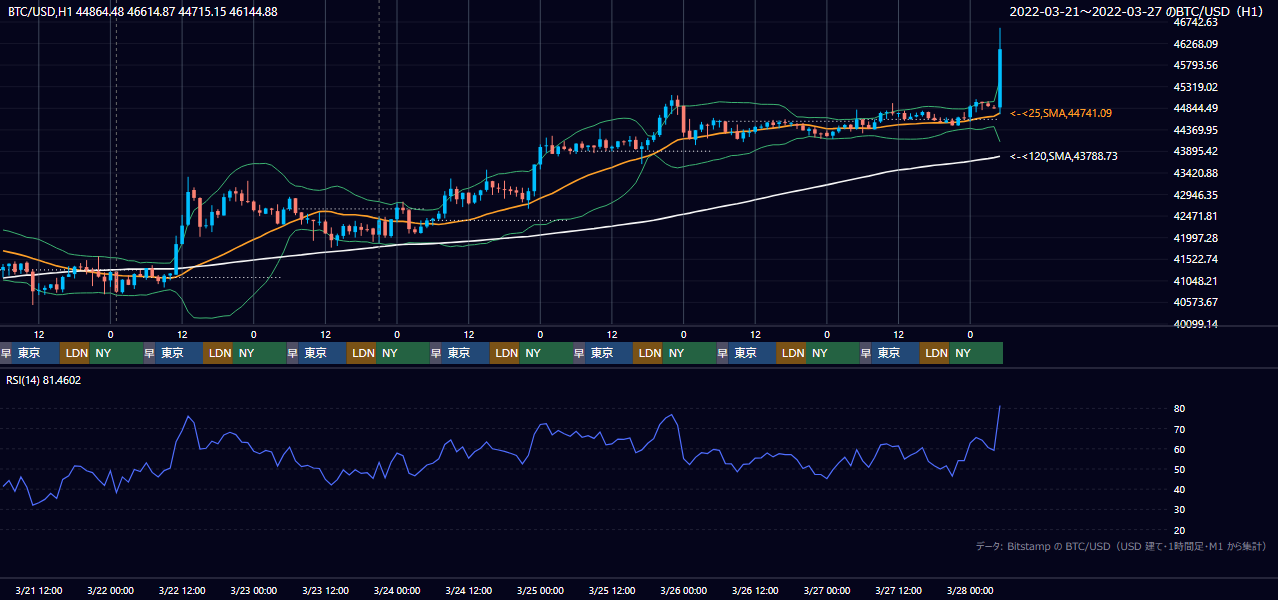This screenshot has height=600, width=1278.
Task: Click price axis label 45793.56
Action: [x=1195, y=65]
